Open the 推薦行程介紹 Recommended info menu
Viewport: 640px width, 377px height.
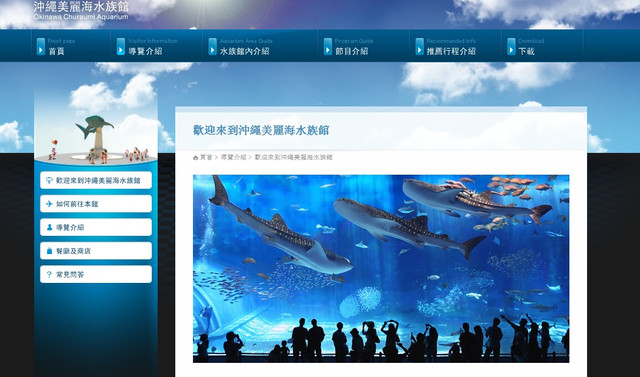tap(455, 46)
